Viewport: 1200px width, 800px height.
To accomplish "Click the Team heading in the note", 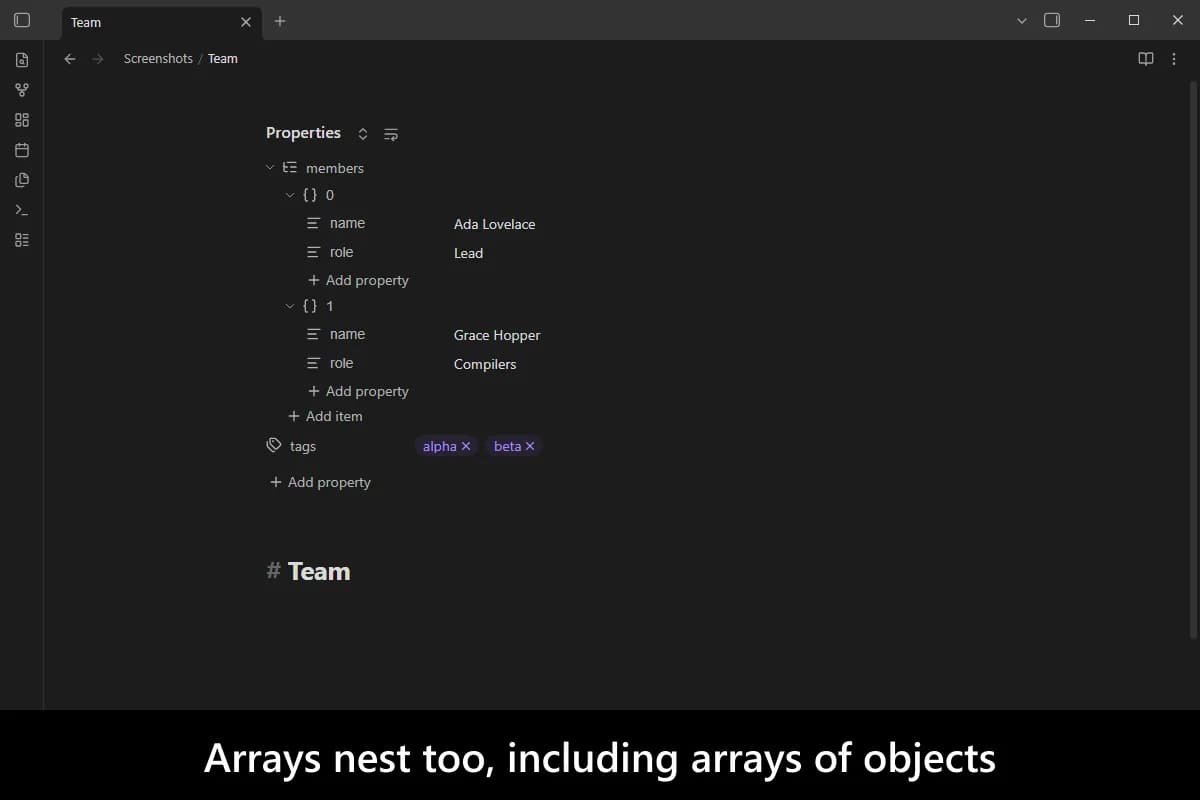I will coord(319,571).
